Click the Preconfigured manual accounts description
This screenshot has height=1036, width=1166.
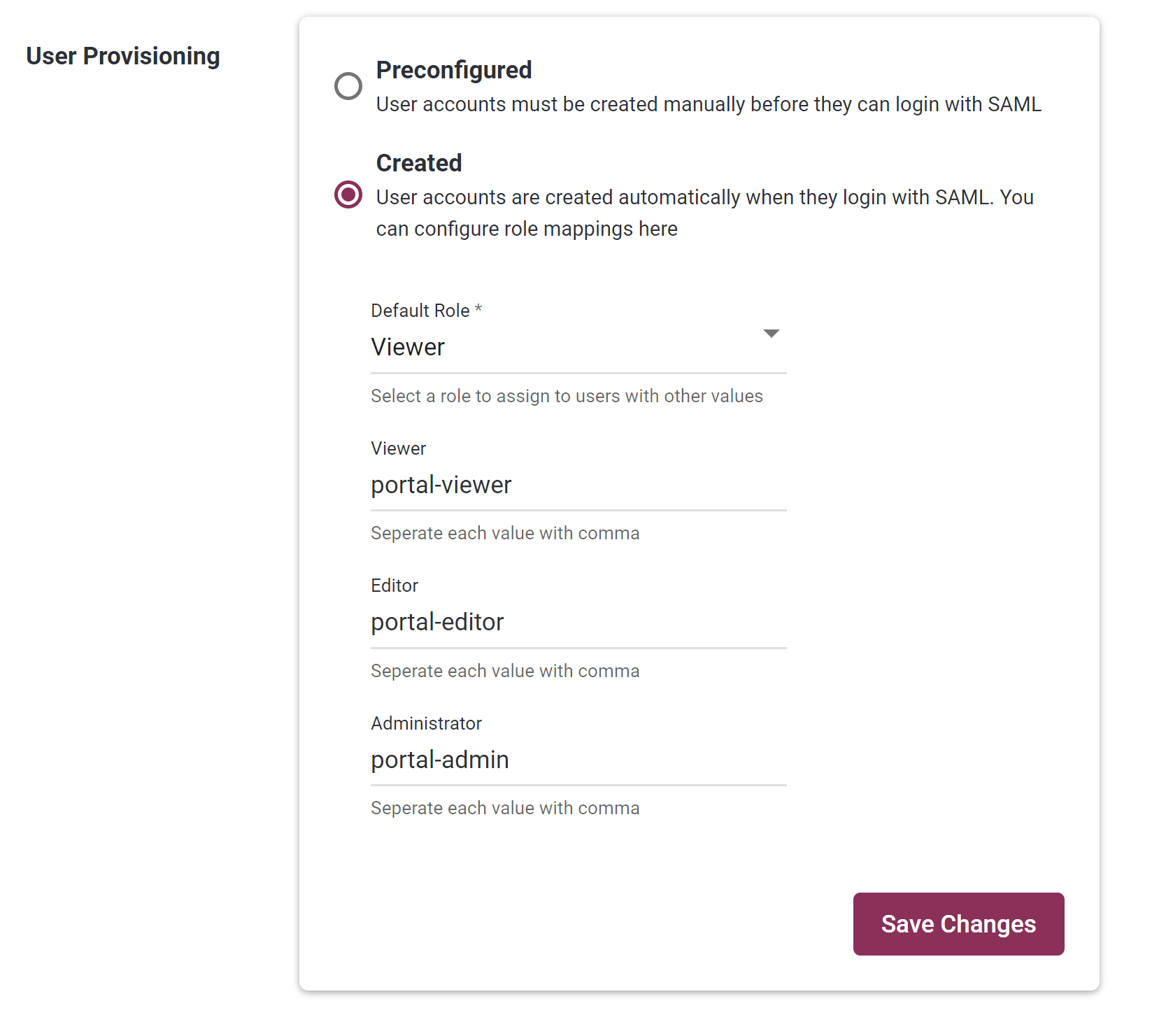pyautogui.click(x=709, y=104)
